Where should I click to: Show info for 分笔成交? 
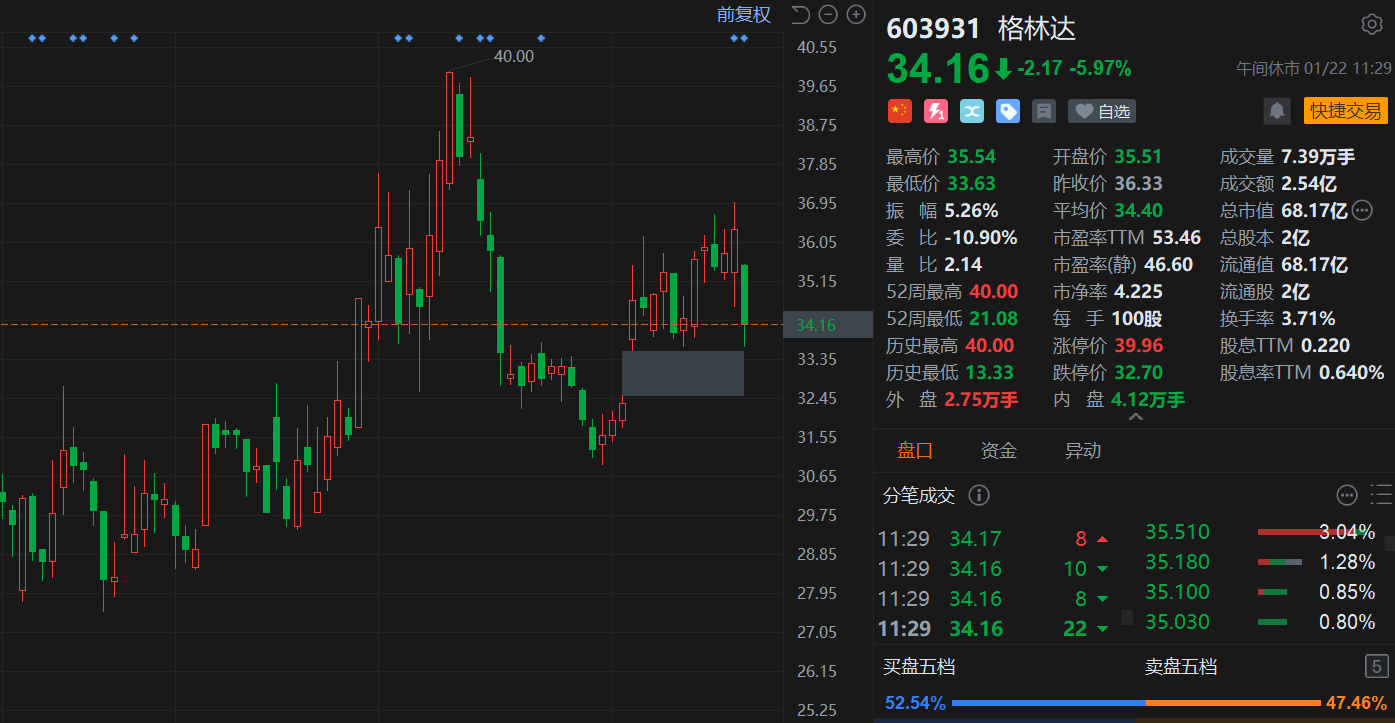[x=980, y=495]
